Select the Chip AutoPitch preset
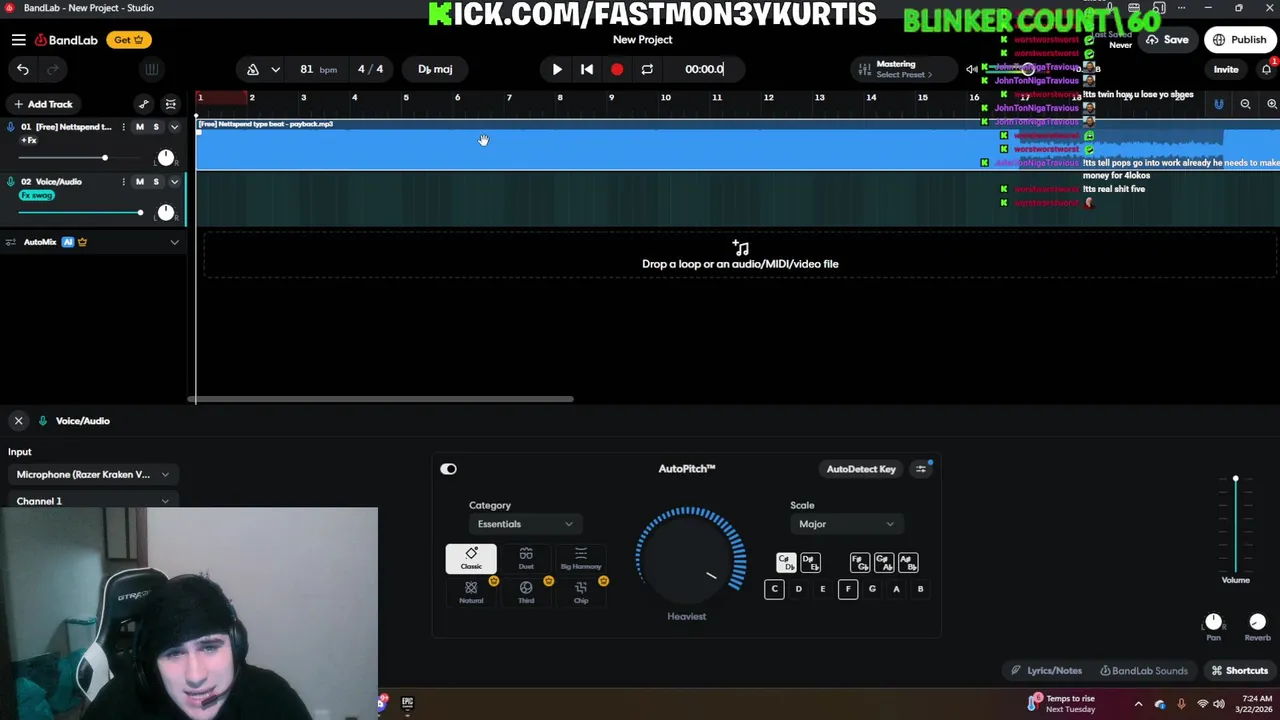1280x720 pixels. coord(581,592)
